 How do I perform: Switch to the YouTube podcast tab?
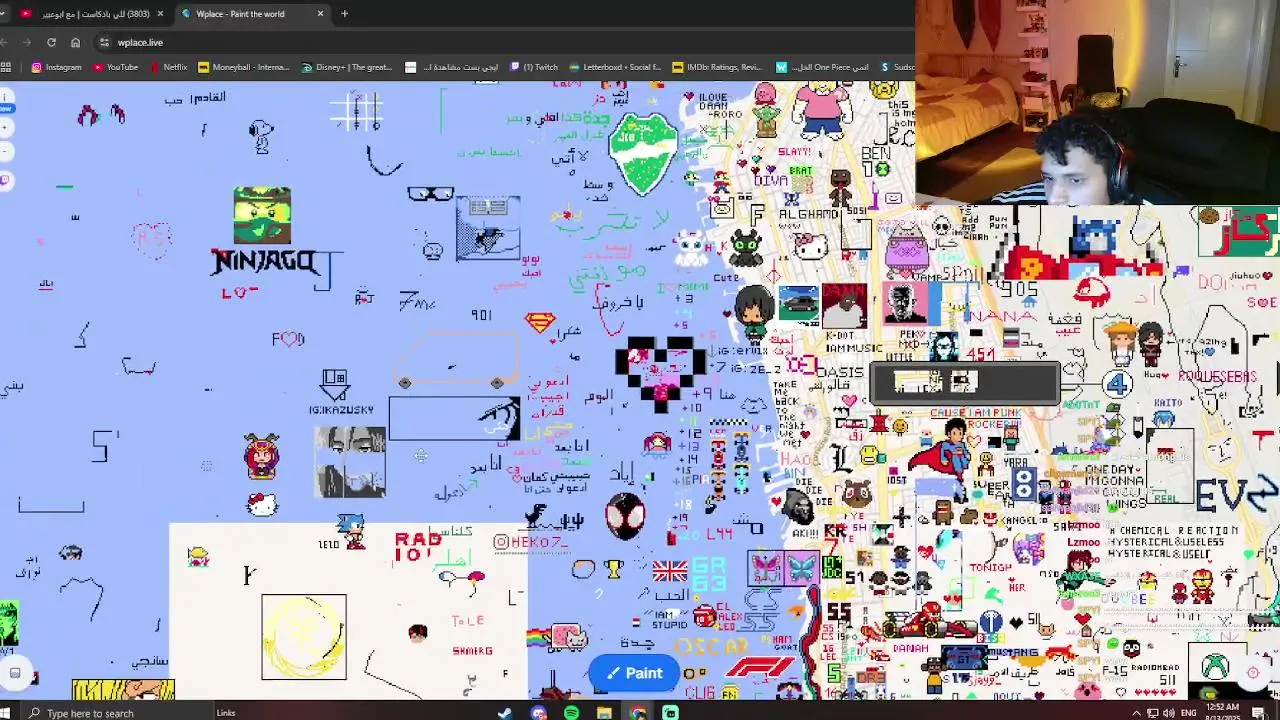click(90, 14)
